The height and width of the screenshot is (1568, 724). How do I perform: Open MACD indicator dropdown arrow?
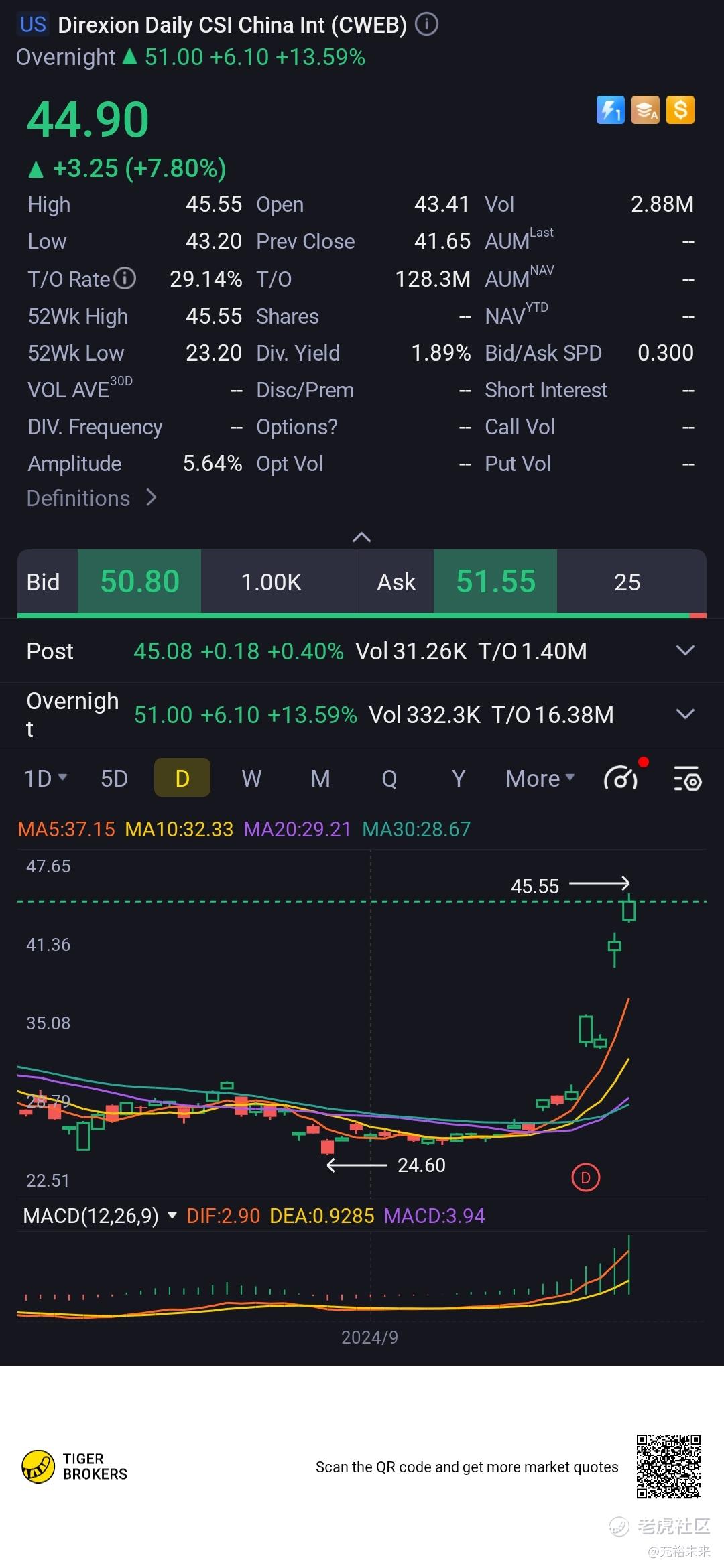click(x=172, y=1216)
